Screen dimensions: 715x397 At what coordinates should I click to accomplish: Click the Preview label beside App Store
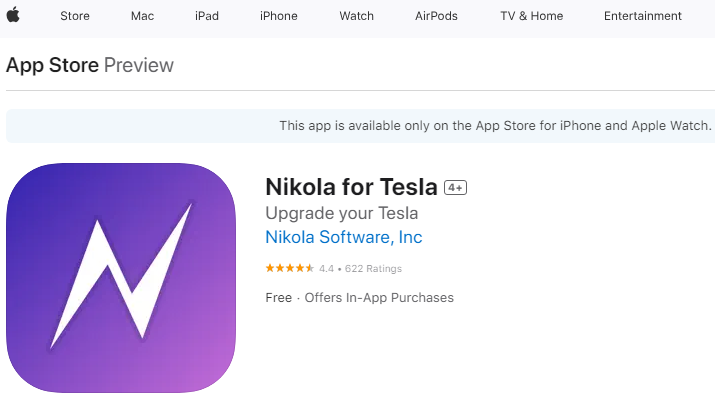click(139, 65)
